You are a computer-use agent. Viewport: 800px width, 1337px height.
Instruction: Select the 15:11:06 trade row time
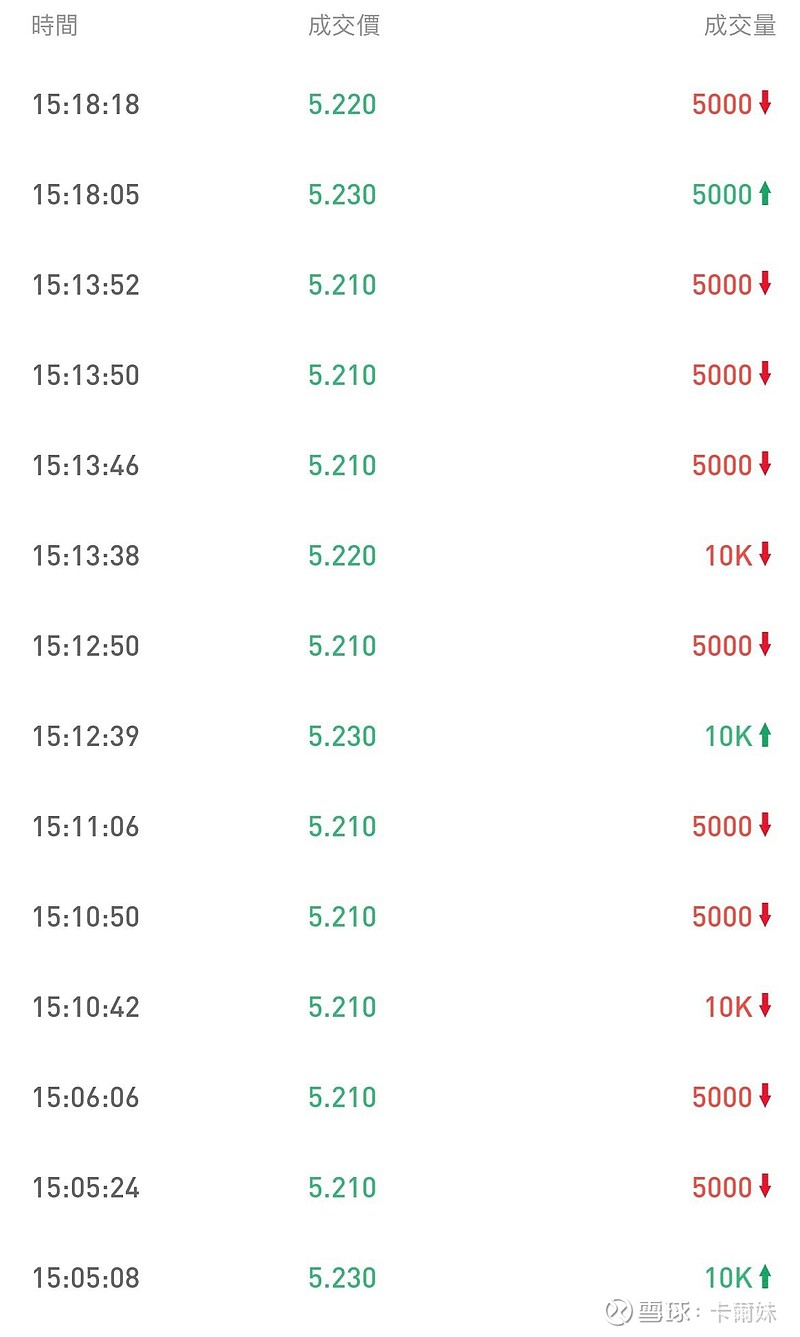[86, 826]
